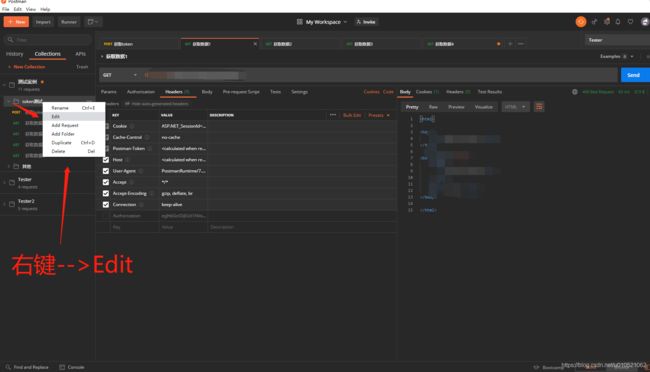Choose Duplicate in the context menu
The height and width of the screenshot is (372, 650).
coord(74,143)
